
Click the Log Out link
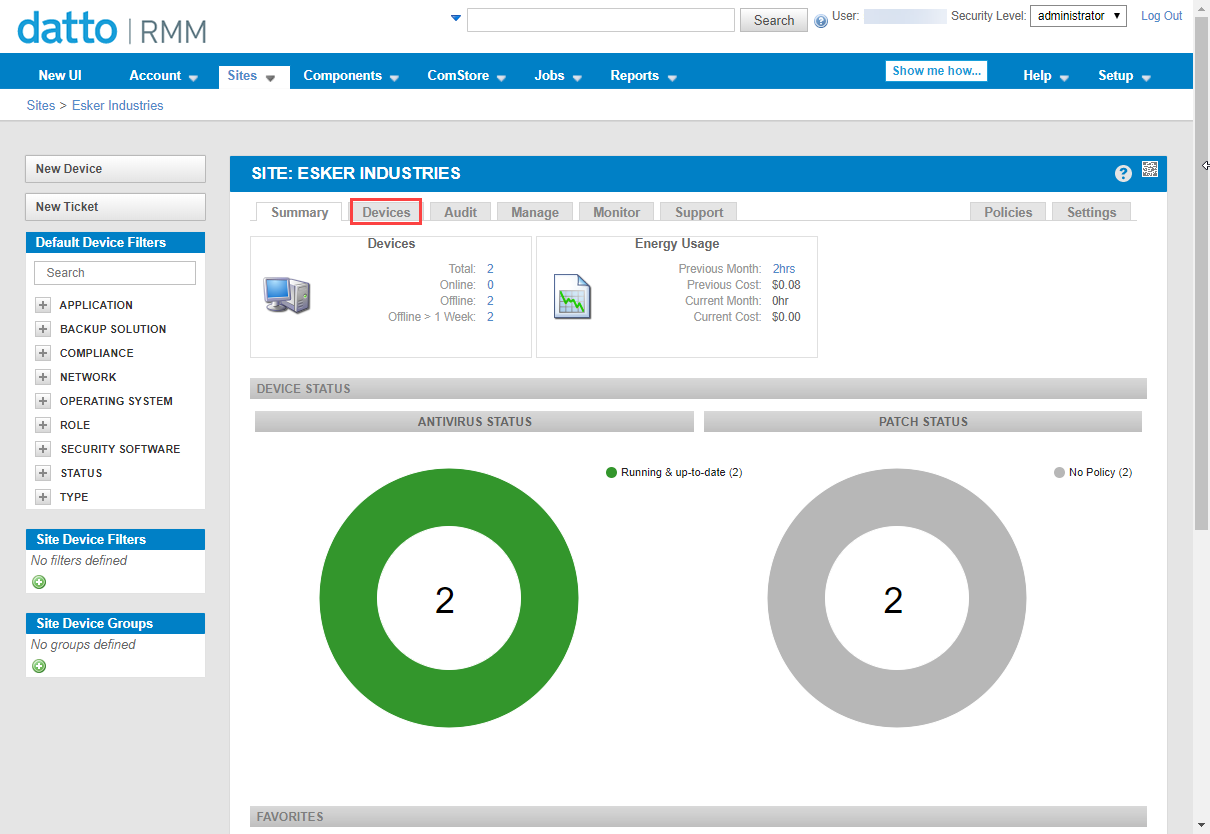click(1162, 16)
